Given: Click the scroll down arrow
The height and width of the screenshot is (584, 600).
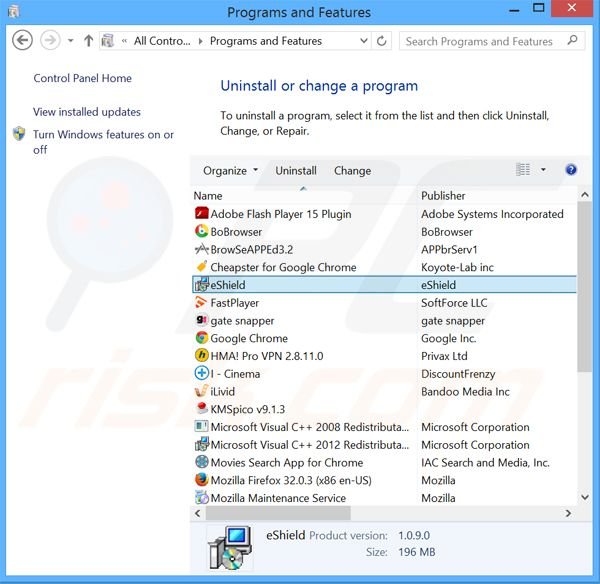Looking at the screenshot, I should (585, 497).
